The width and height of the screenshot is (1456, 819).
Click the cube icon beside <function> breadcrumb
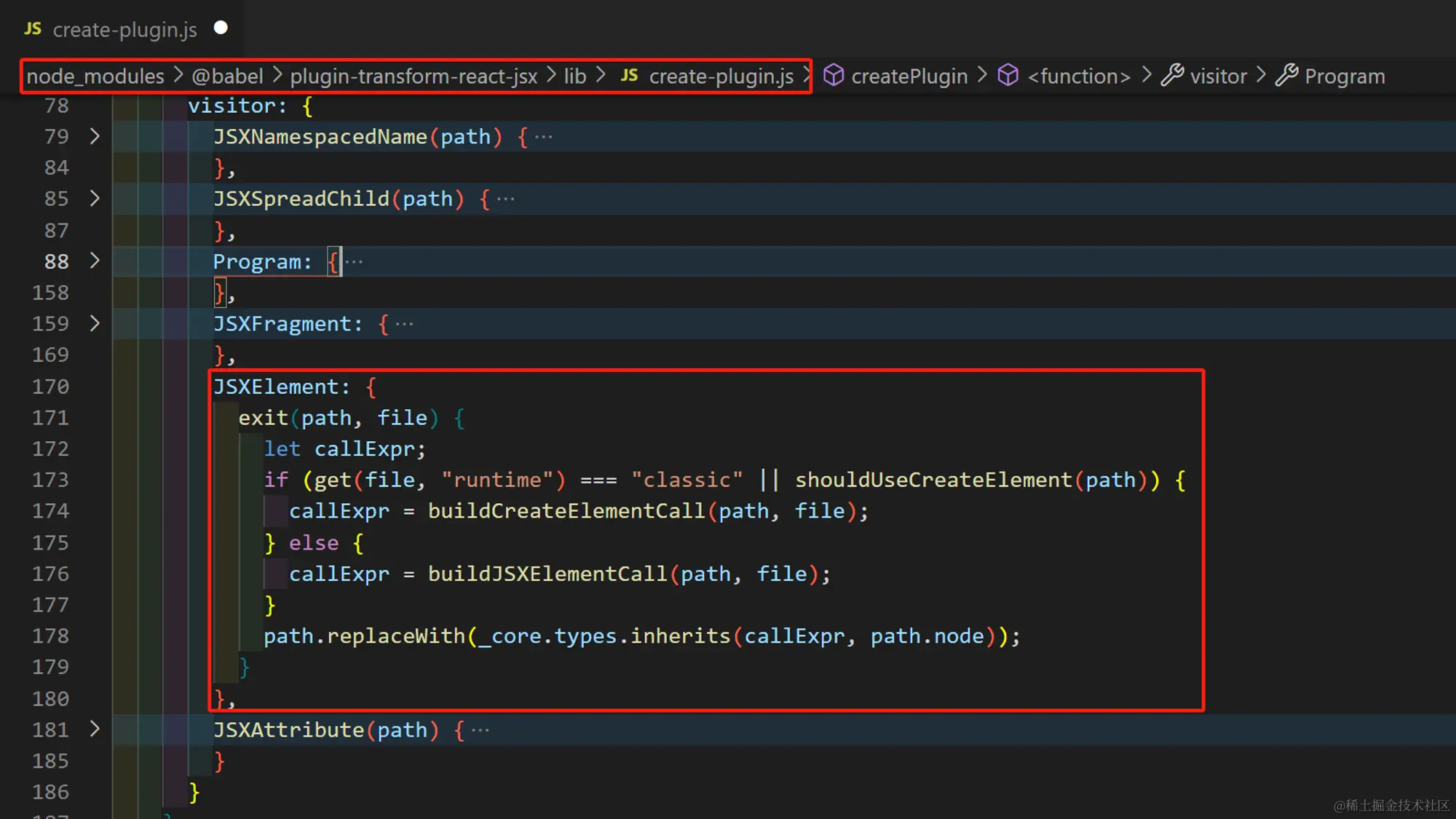pos(1008,76)
